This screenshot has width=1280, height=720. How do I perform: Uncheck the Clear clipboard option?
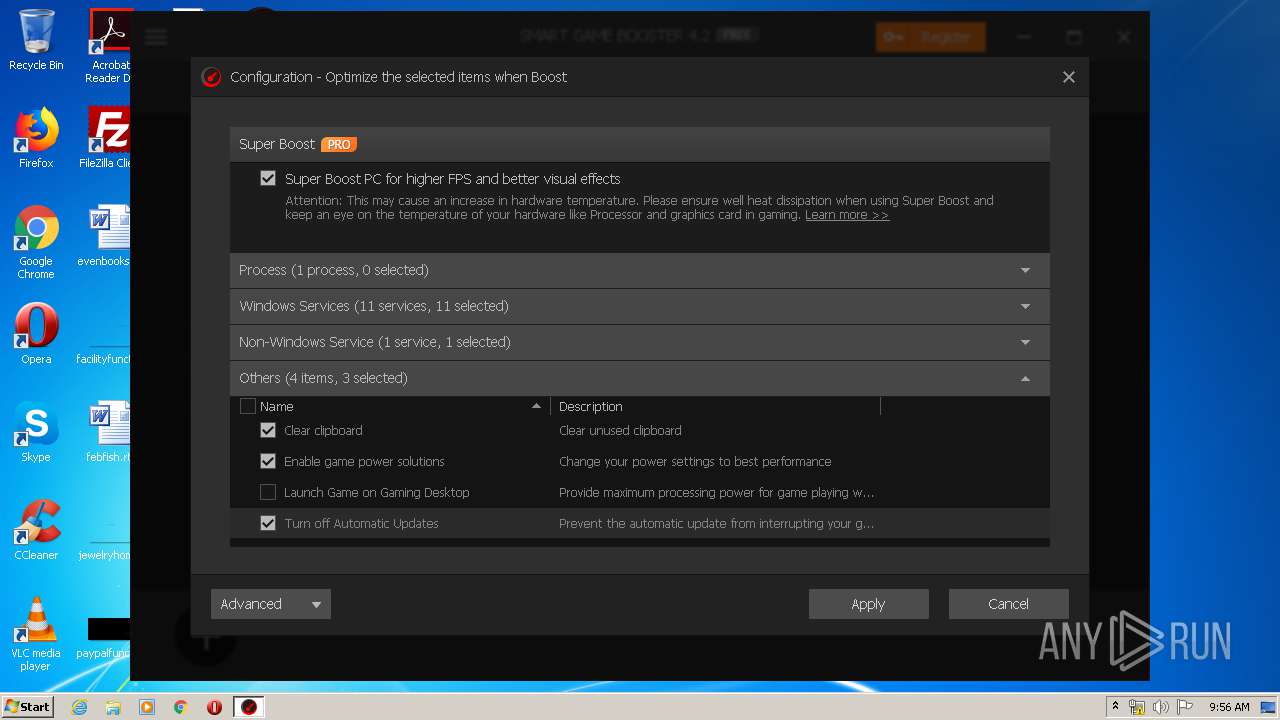pyautogui.click(x=268, y=431)
